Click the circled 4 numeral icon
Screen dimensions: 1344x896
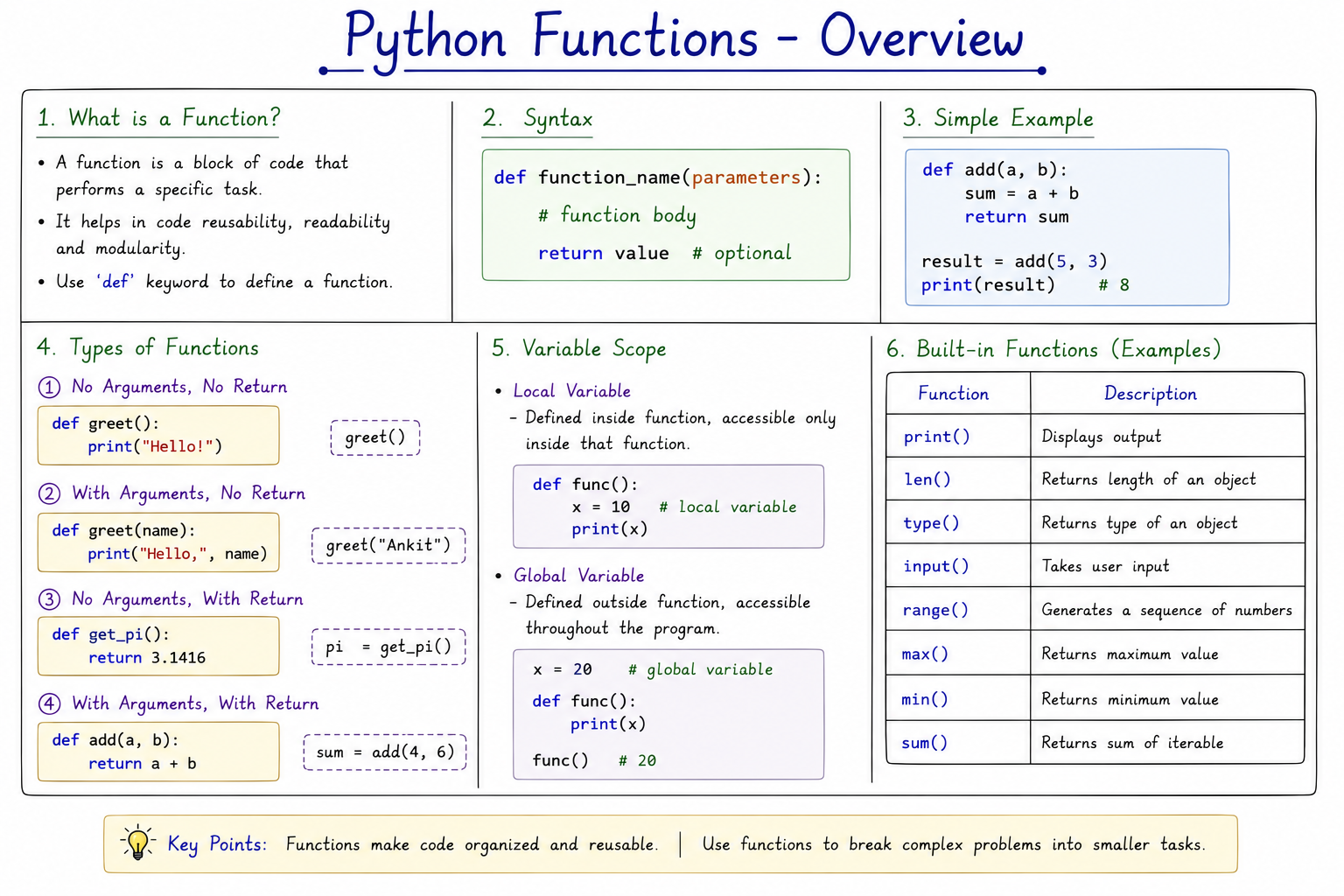49,703
